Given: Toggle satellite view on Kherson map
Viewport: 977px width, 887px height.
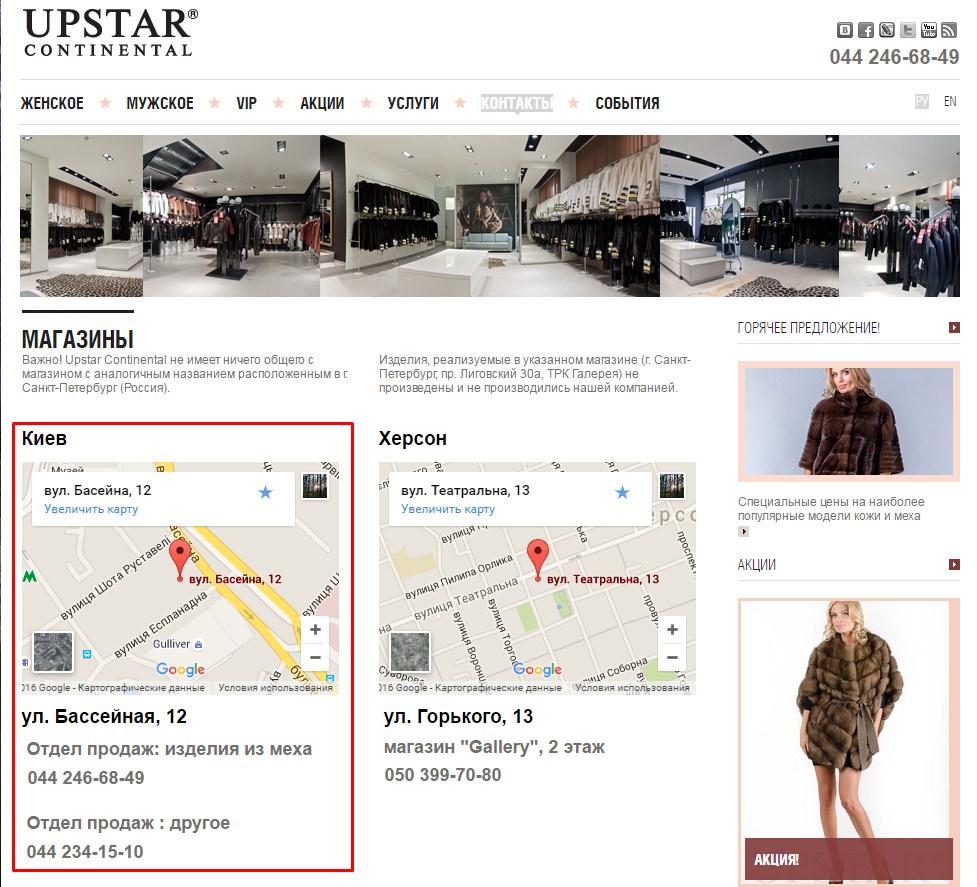Looking at the screenshot, I should click(410, 651).
